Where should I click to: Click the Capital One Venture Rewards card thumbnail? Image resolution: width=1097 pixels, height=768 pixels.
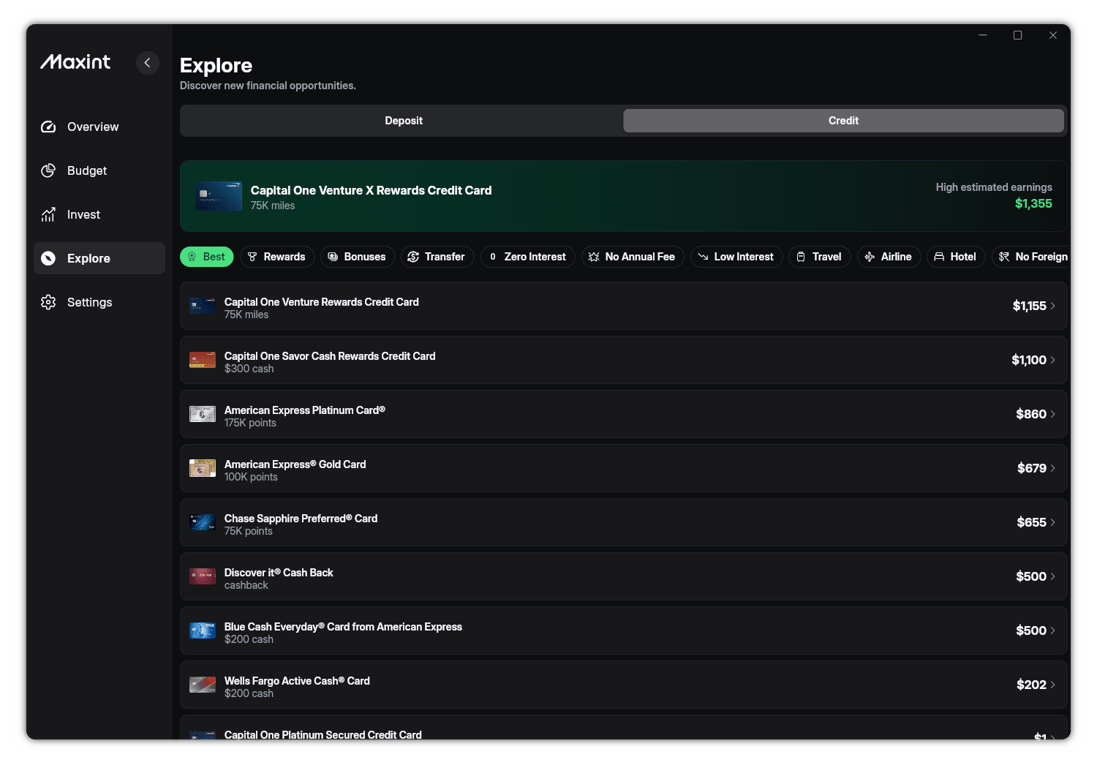(x=202, y=306)
